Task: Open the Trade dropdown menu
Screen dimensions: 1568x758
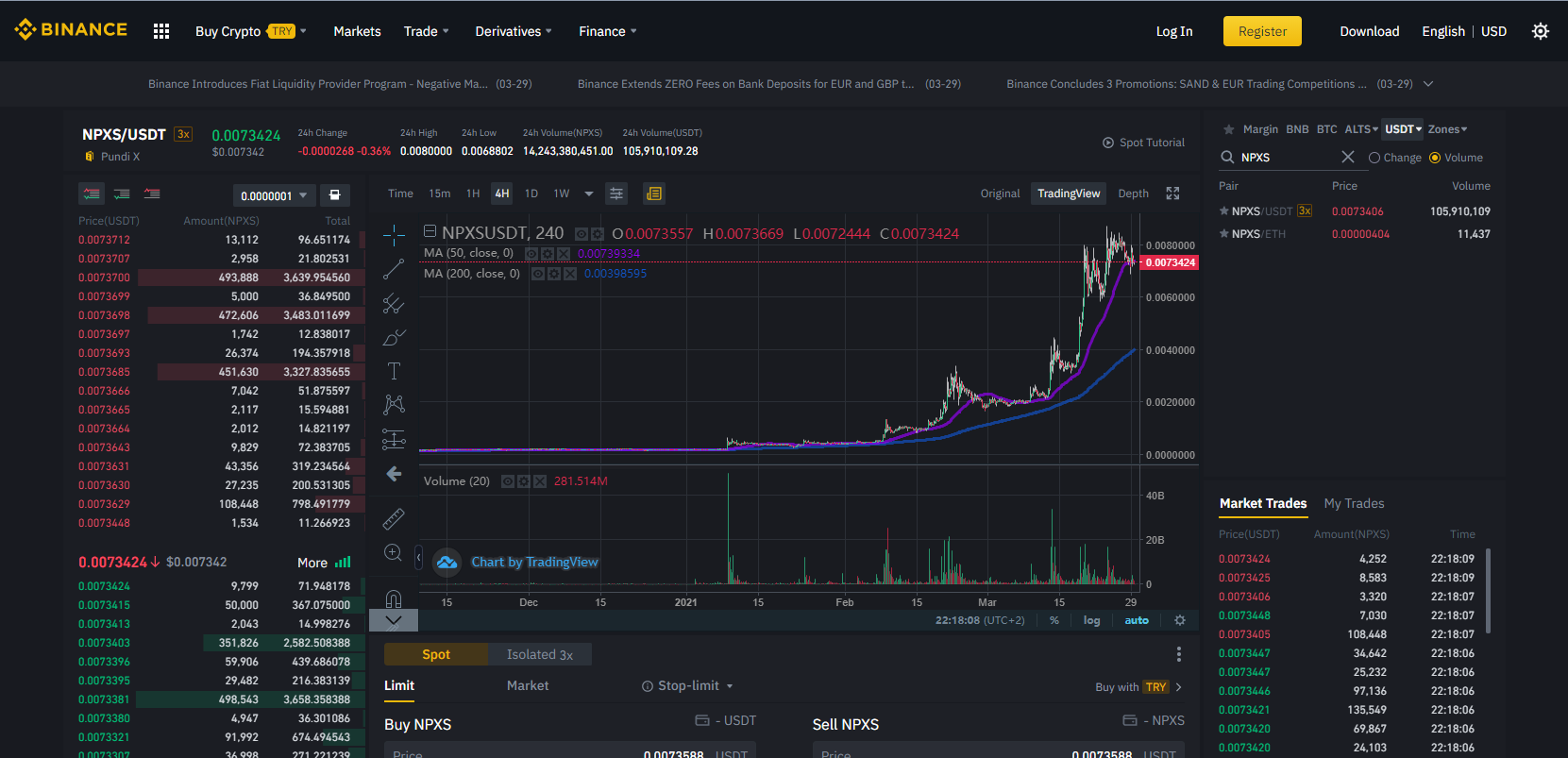Action: pyautogui.click(x=427, y=31)
